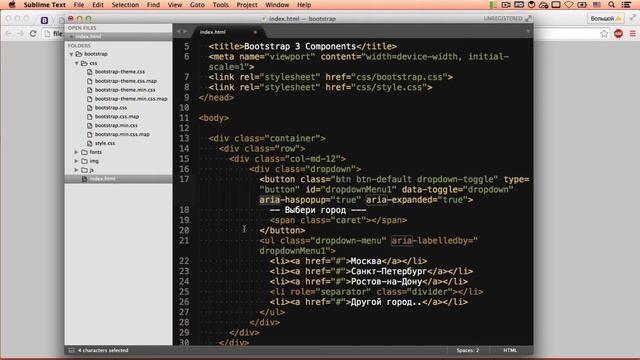Image resolution: width=640 pixels, height=360 pixels.
Task: Click line number 17 in gutter
Action: pos(184,179)
